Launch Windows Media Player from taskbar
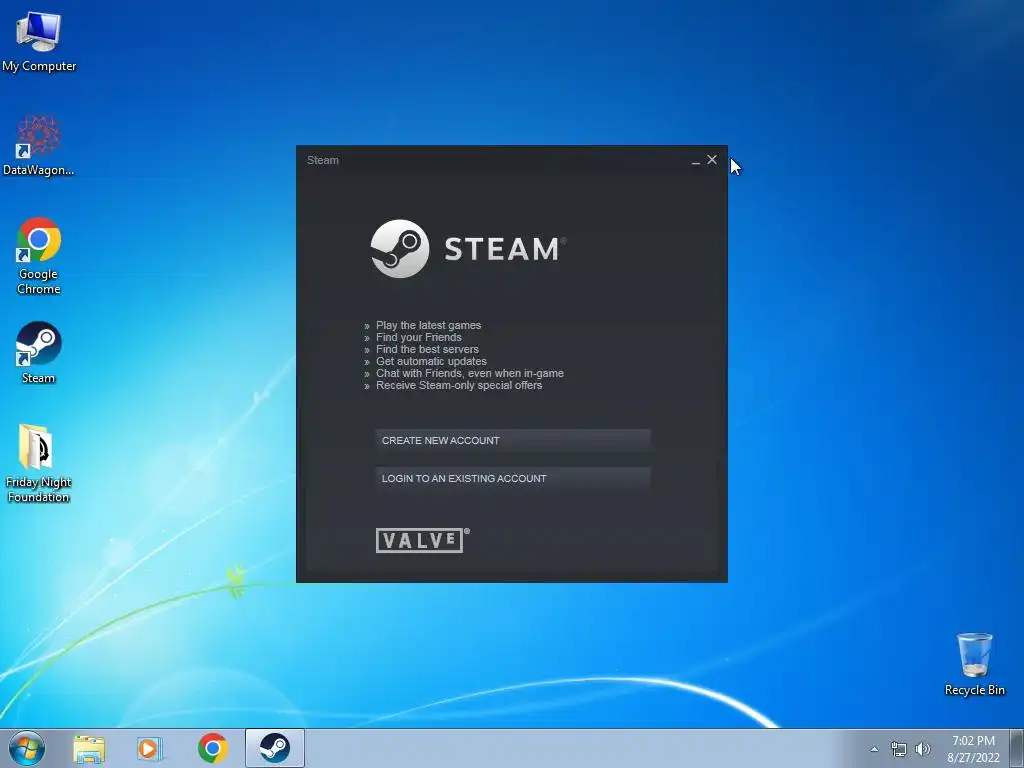Viewport: 1024px width, 768px height. (150, 749)
